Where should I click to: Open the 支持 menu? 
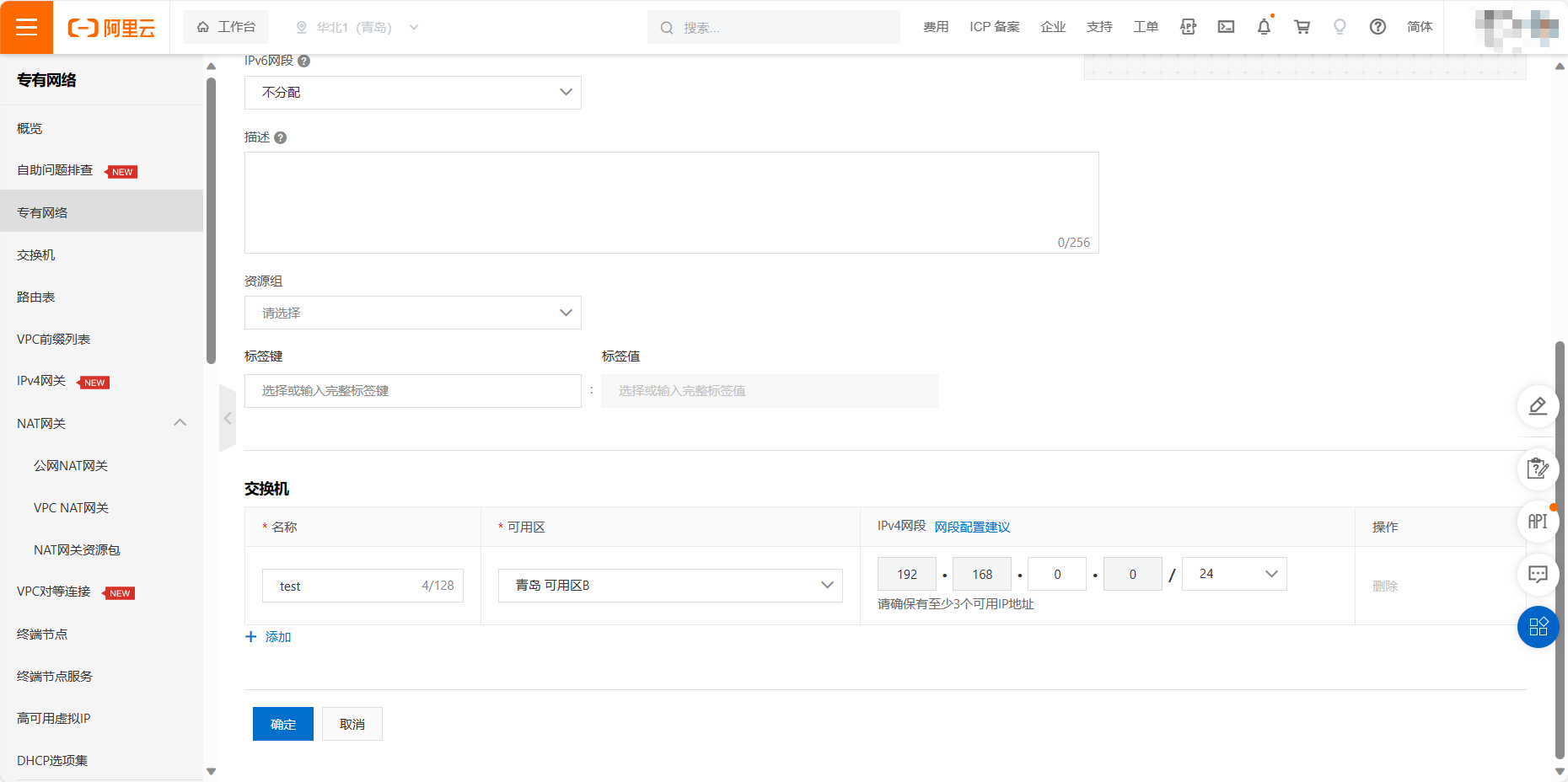click(x=1099, y=27)
